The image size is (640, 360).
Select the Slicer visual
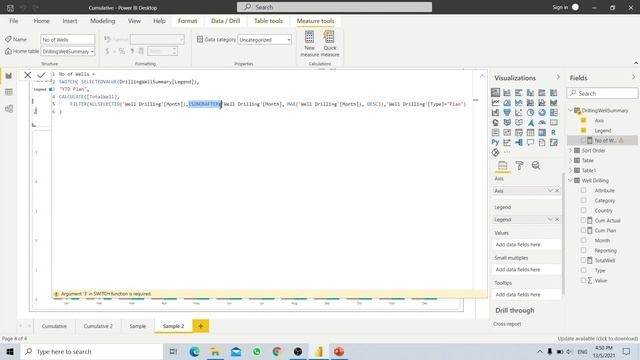(x=518, y=132)
